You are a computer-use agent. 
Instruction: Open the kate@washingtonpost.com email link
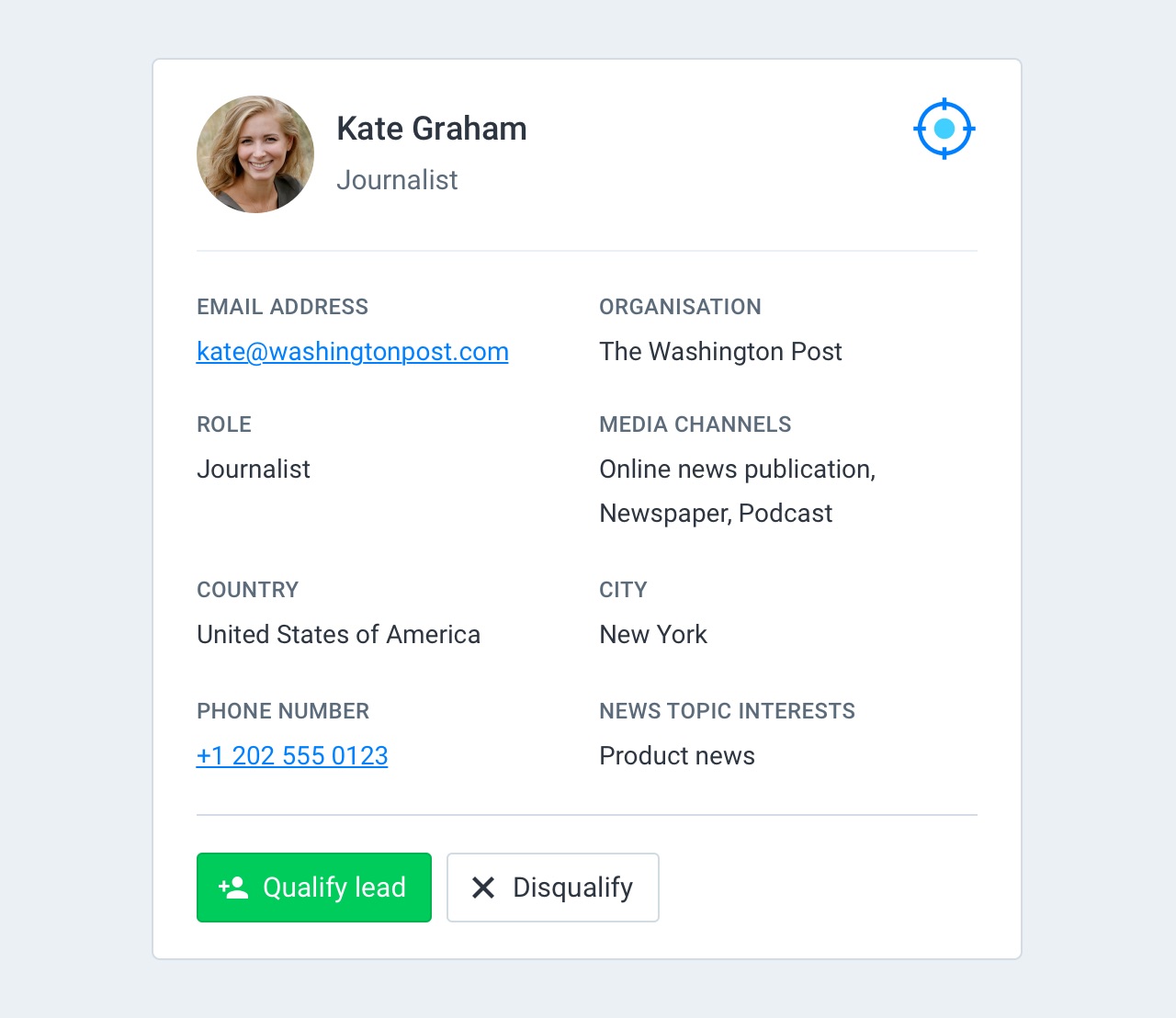352,352
